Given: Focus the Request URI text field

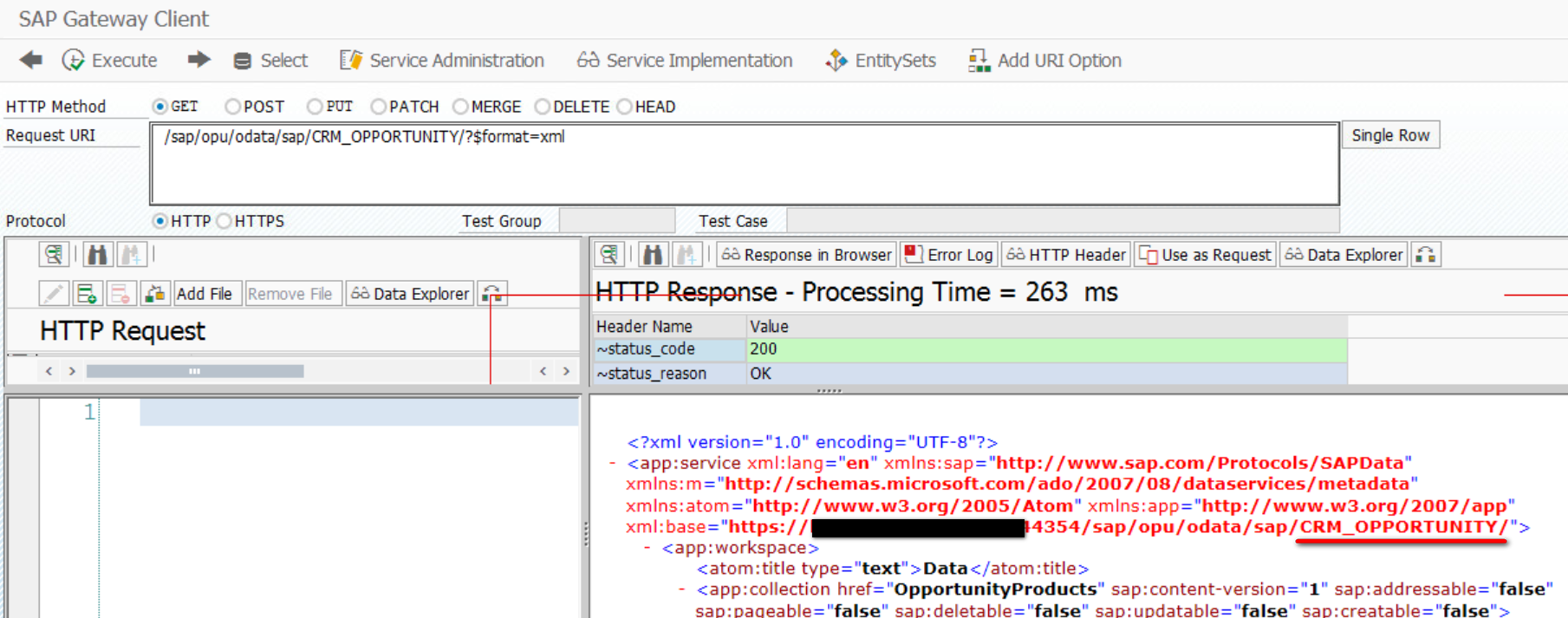Looking at the screenshot, I should click(x=745, y=164).
